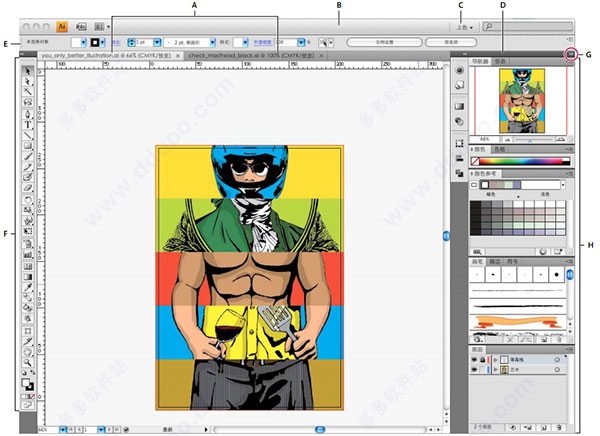The width and height of the screenshot is (600, 436).
Task: Switch to the Swatches tab beside Color
Action: coord(499,149)
